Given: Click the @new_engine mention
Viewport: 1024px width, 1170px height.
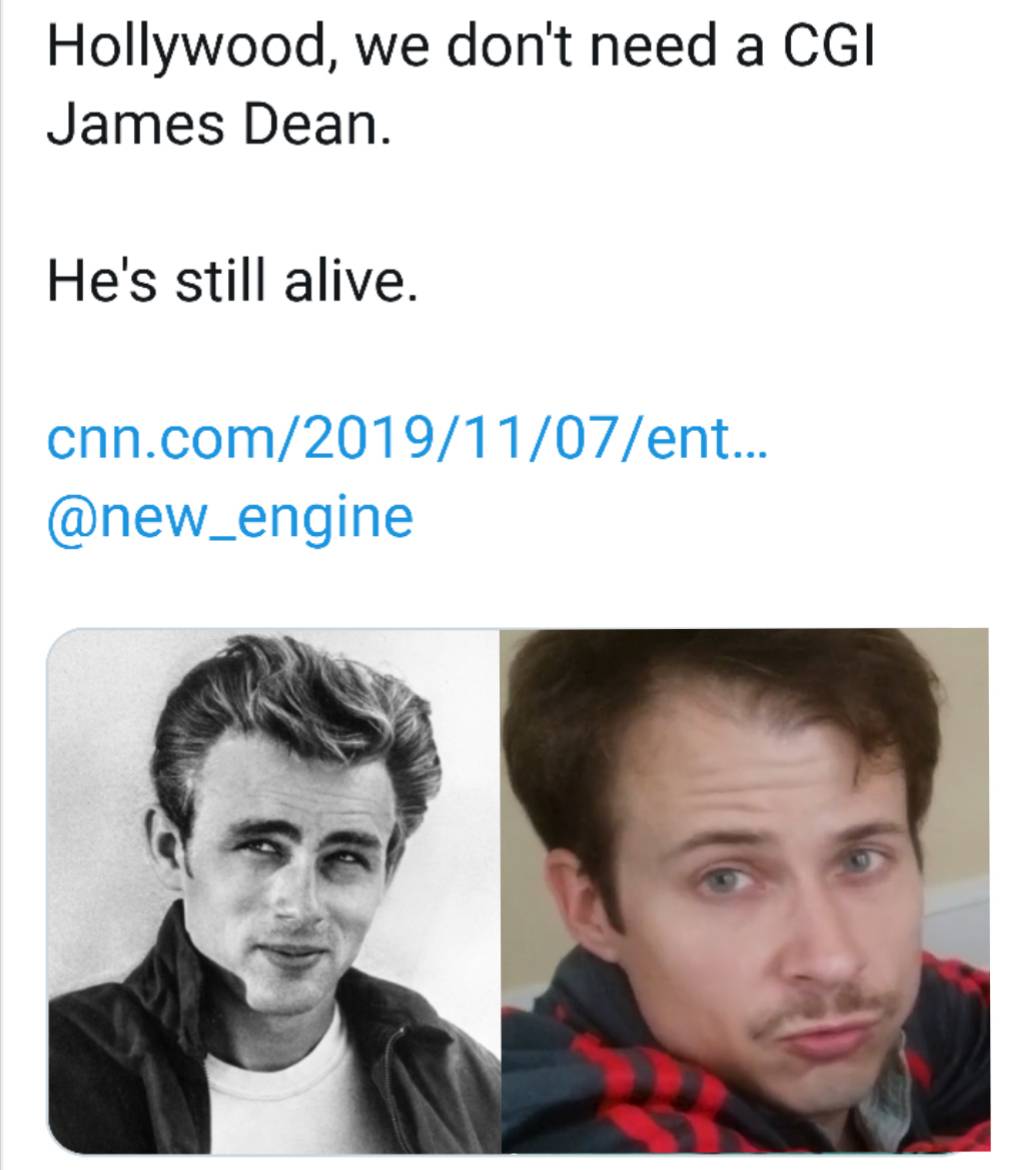Looking at the screenshot, I should point(229,518).
